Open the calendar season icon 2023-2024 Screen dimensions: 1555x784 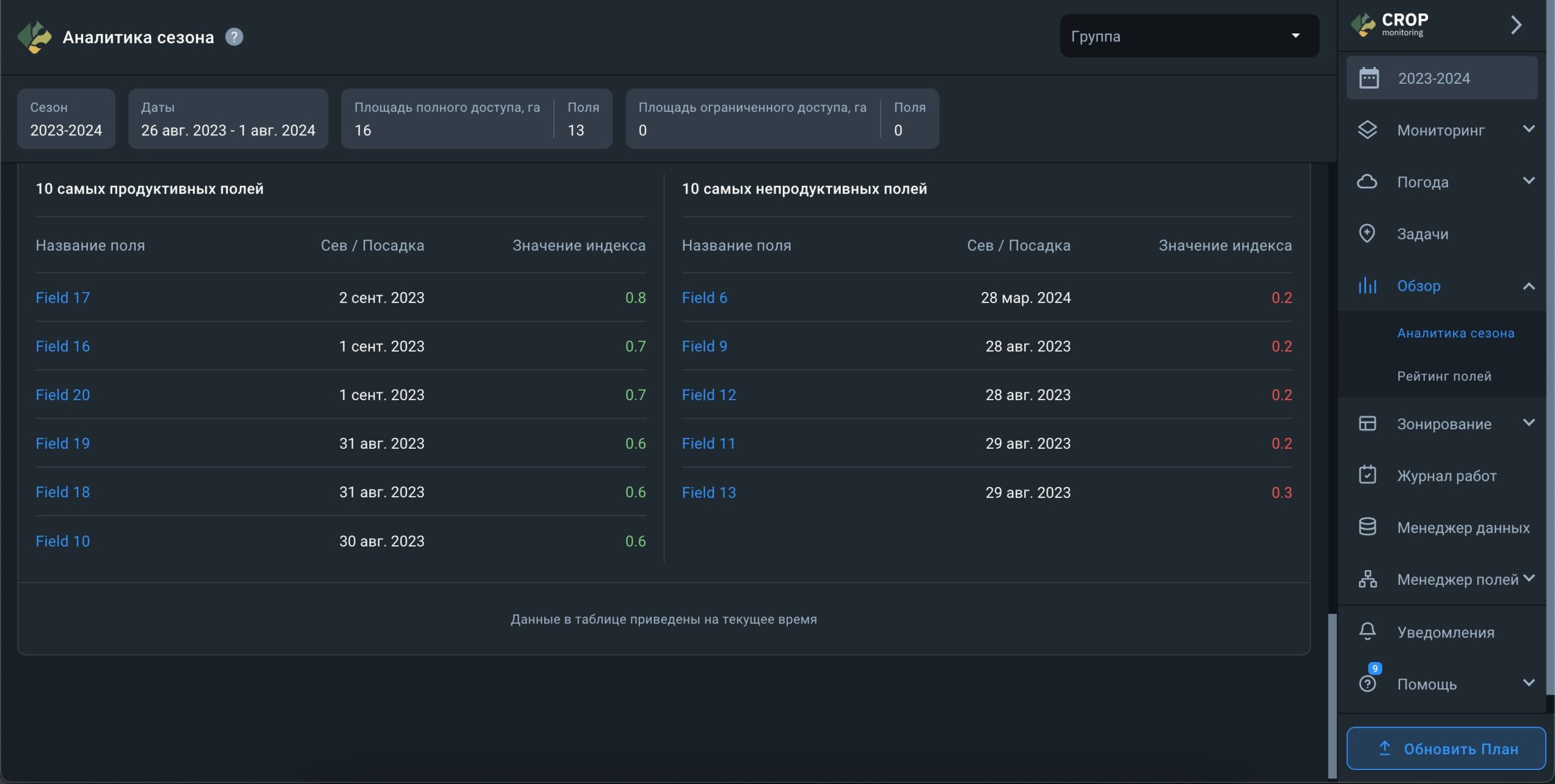pos(1369,78)
